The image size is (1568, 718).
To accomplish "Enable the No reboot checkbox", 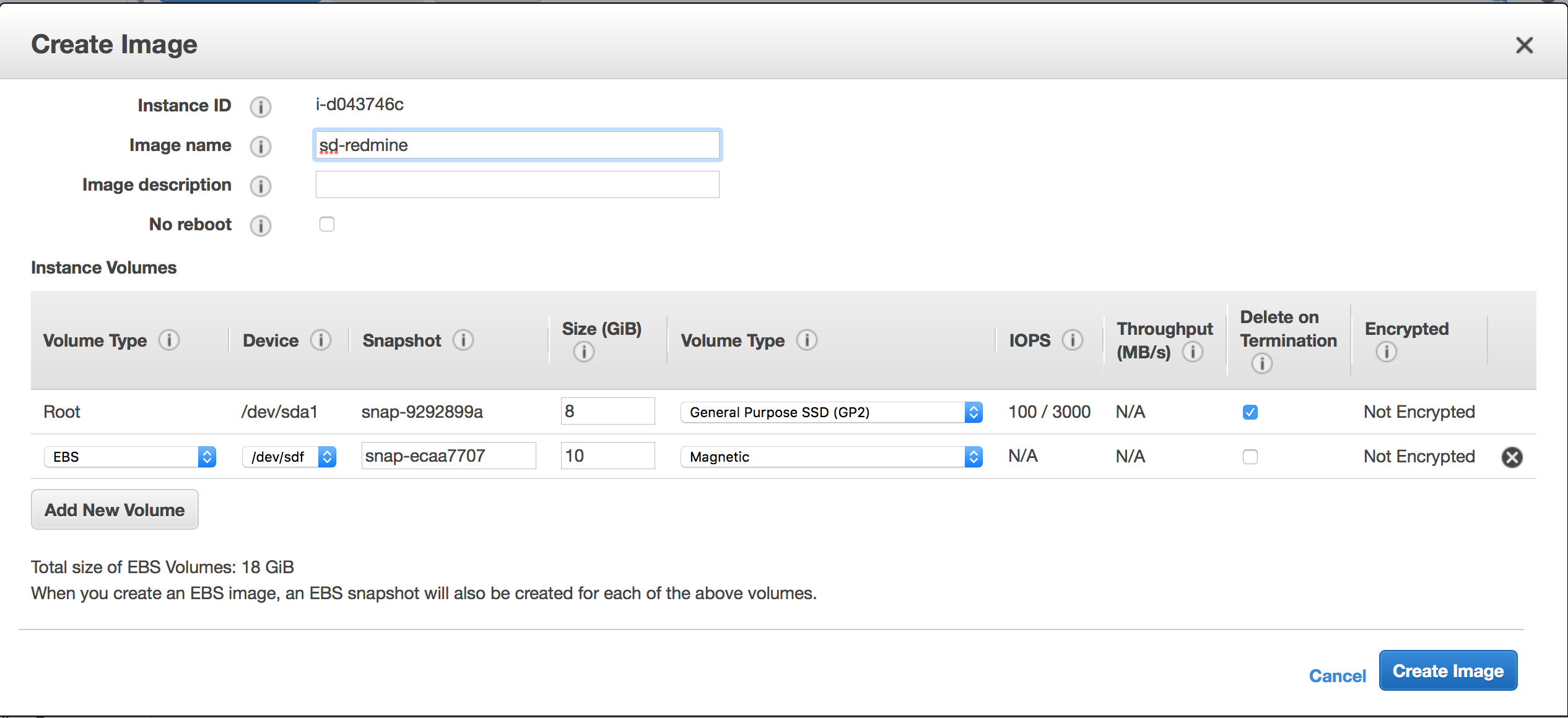I will point(327,224).
